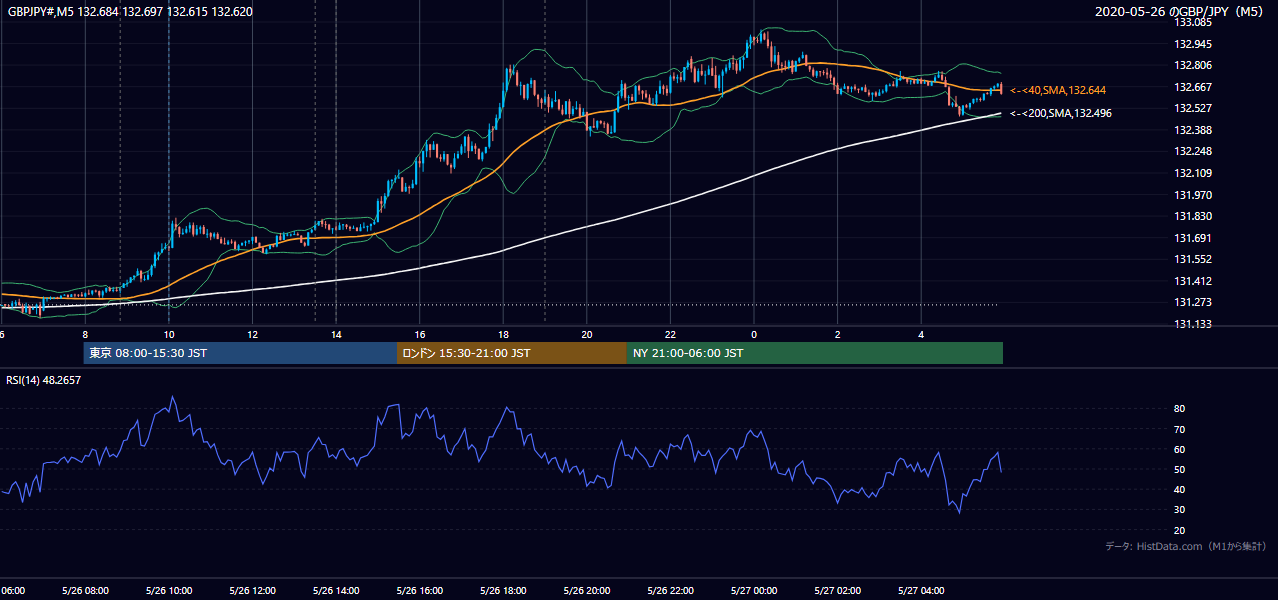Click the 5/26 12:00 date label
Viewport: 1278px width, 600px height.
(252, 591)
